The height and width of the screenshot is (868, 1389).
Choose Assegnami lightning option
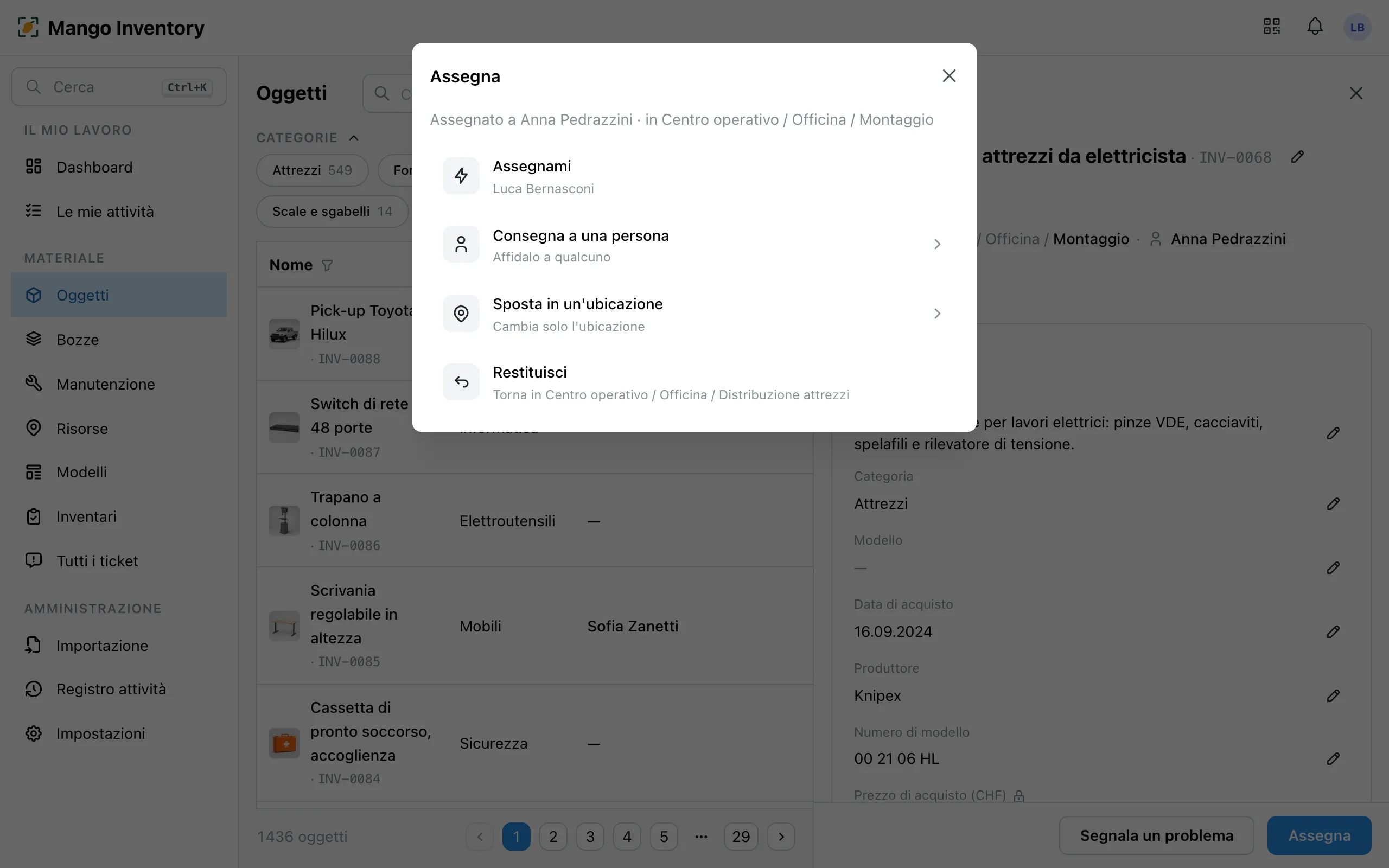pyautogui.click(x=694, y=176)
